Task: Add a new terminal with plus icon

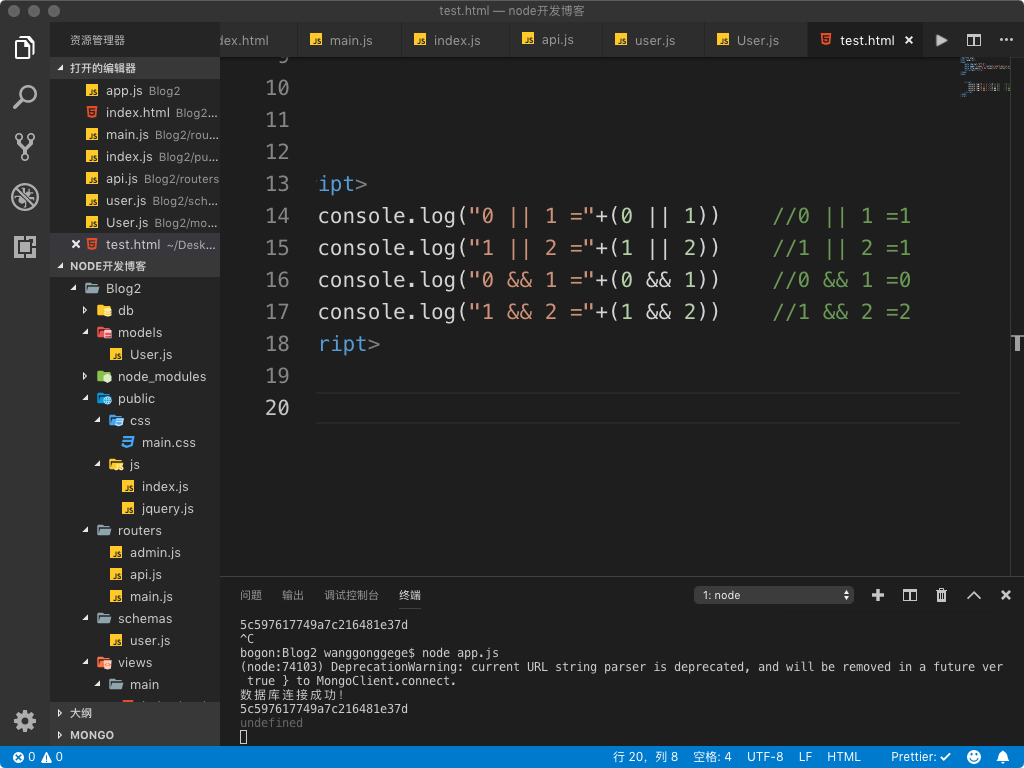Action: [x=878, y=595]
